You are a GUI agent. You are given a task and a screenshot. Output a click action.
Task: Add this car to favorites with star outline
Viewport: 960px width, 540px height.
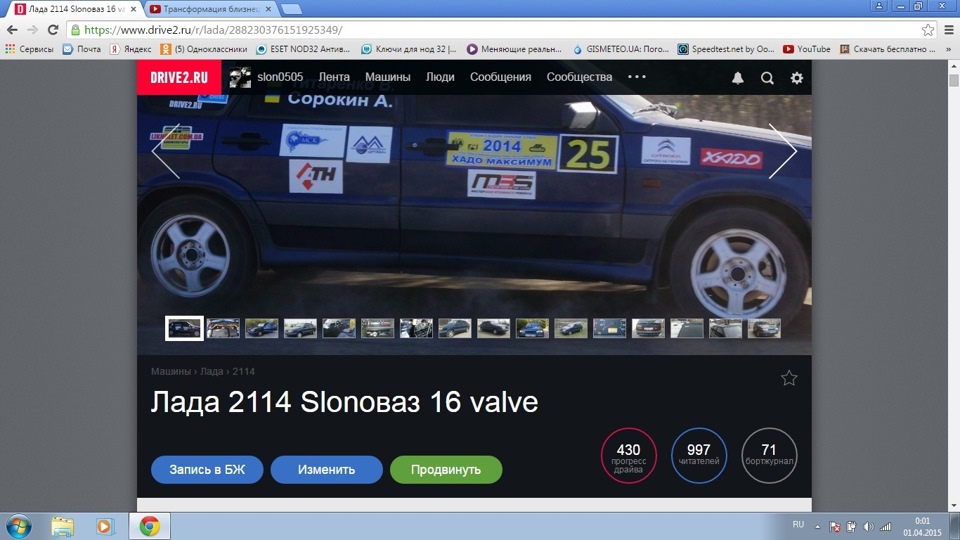[x=789, y=378]
